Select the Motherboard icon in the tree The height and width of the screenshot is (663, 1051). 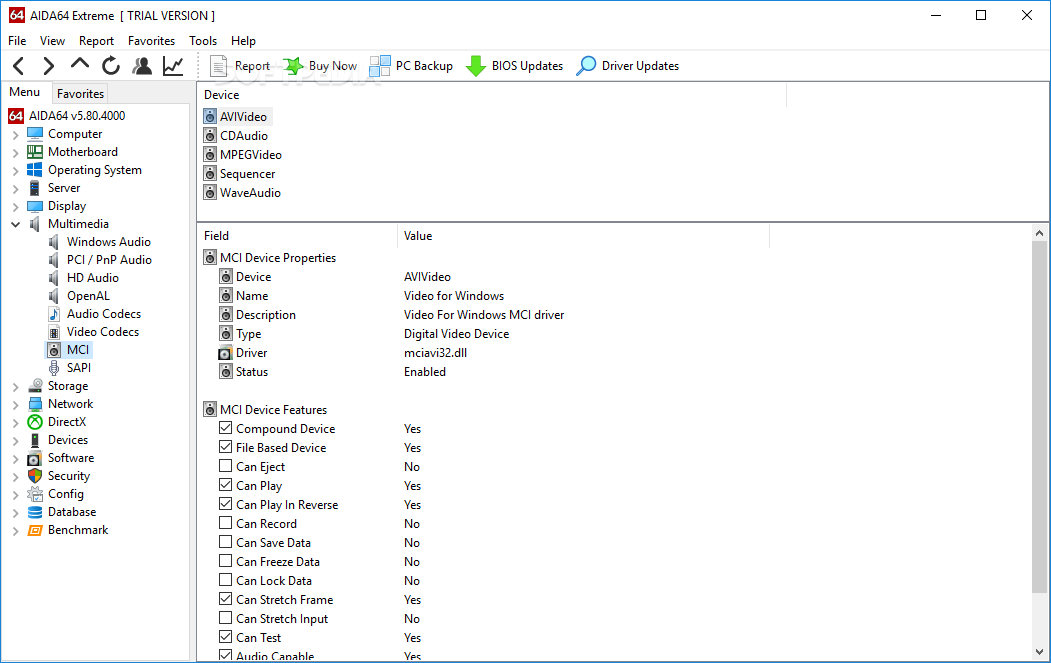point(35,152)
